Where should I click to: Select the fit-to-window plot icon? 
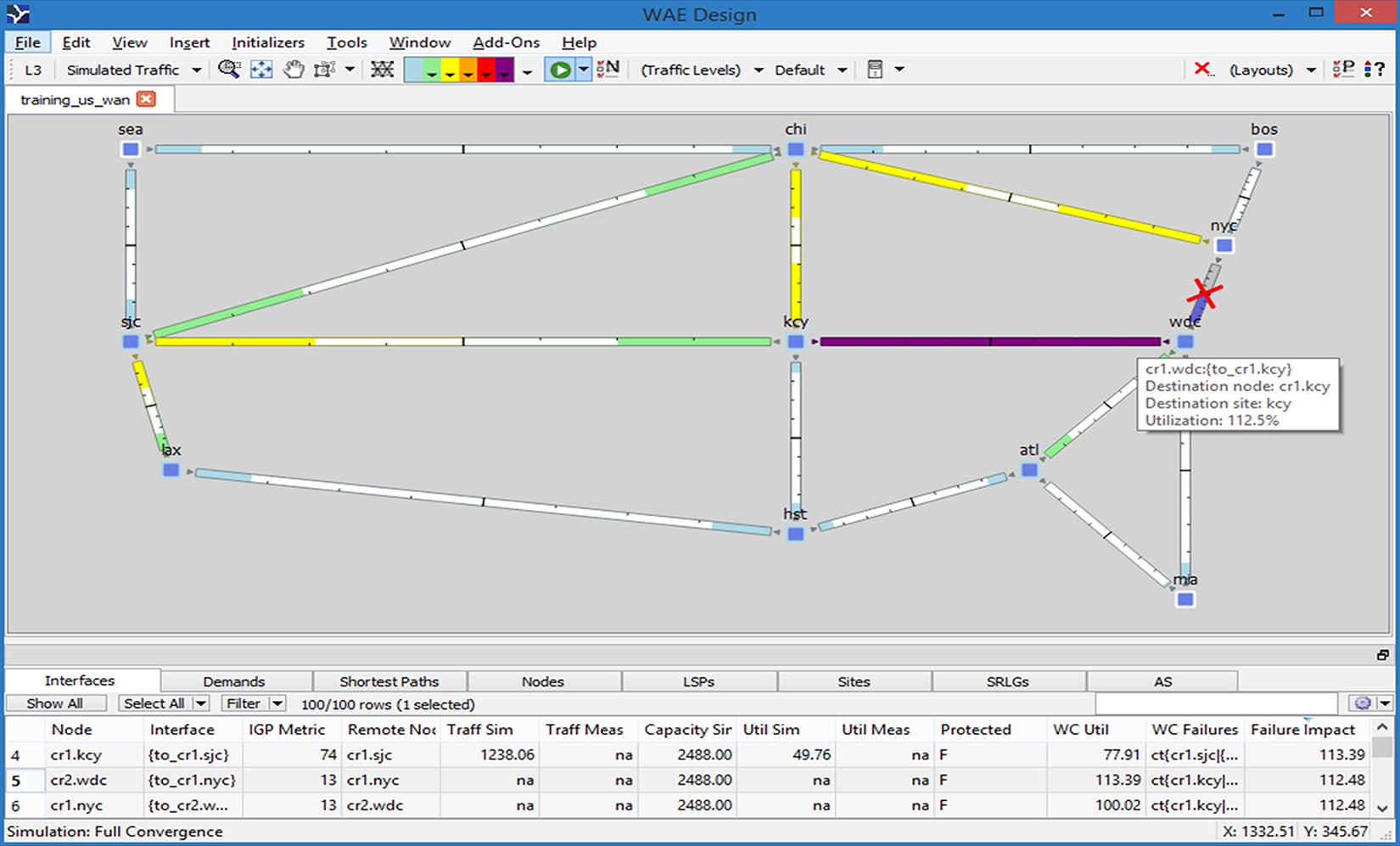pyautogui.click(x=261, y=70)
